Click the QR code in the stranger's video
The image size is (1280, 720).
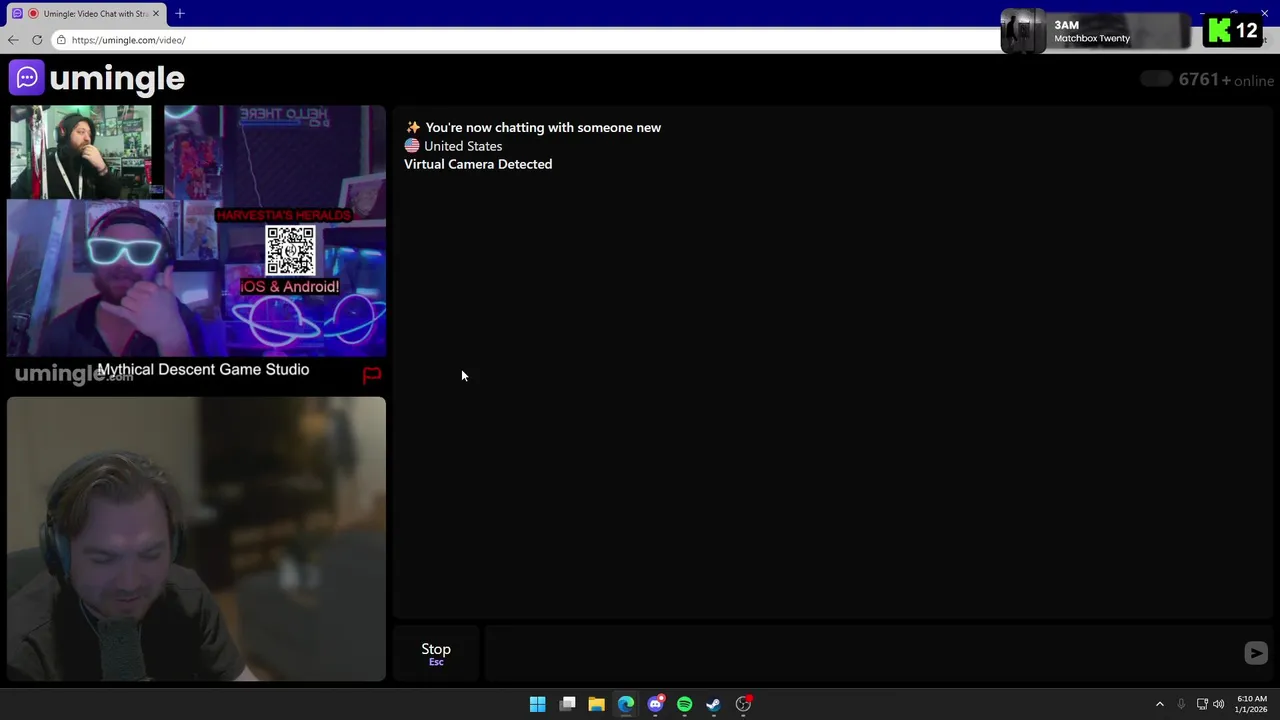pyautogui.click(x=290, y=250)
